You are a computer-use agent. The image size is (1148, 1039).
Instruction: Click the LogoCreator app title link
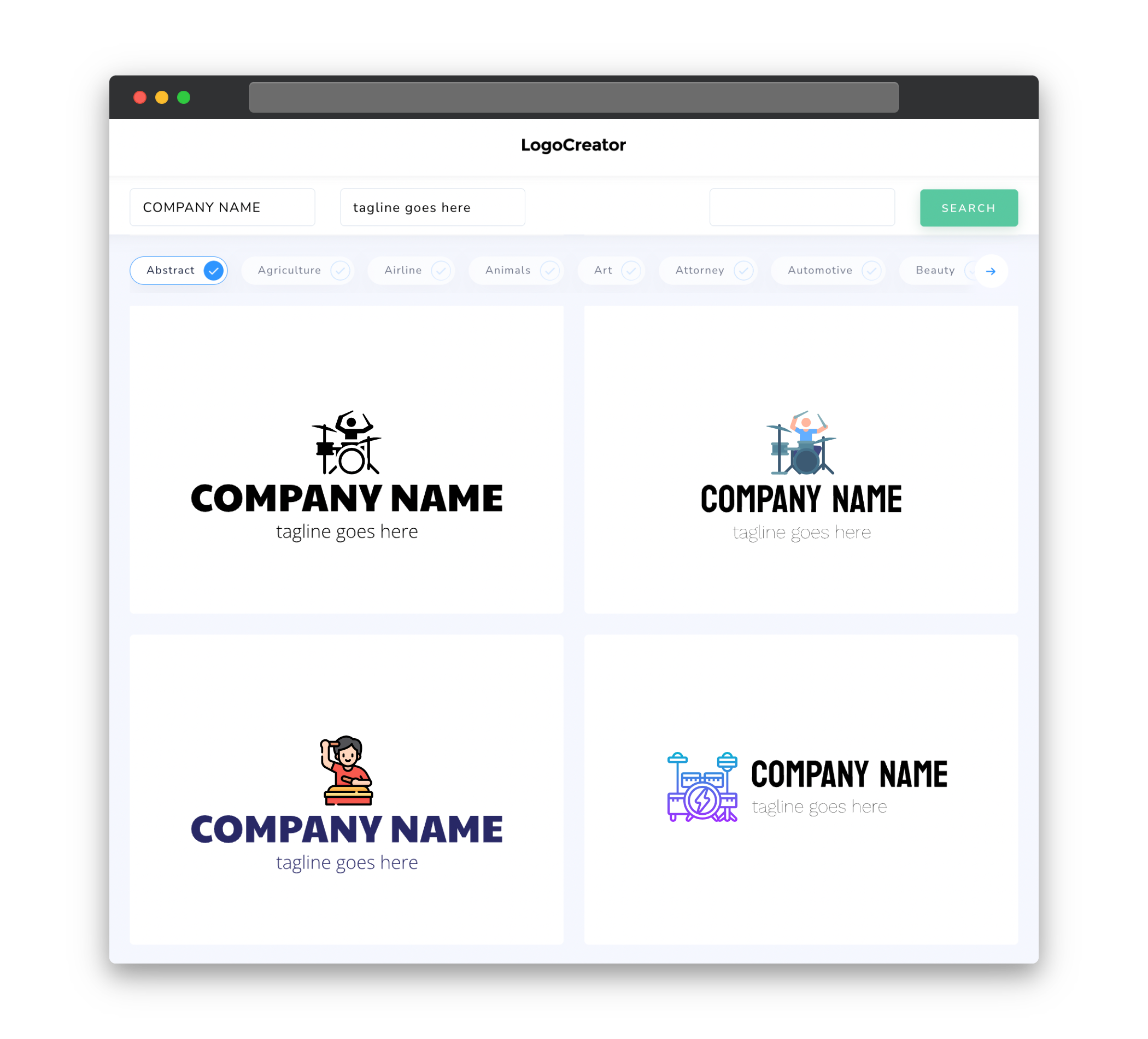coord(574,145)
